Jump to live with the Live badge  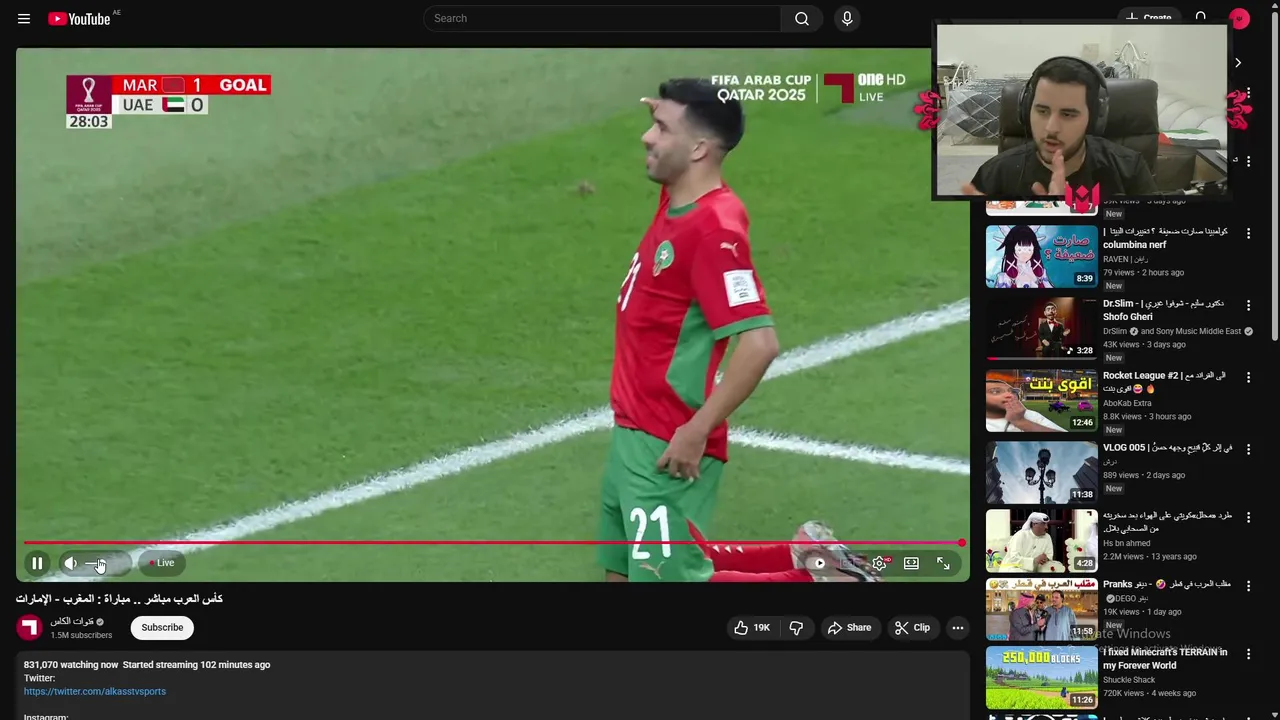162,563
